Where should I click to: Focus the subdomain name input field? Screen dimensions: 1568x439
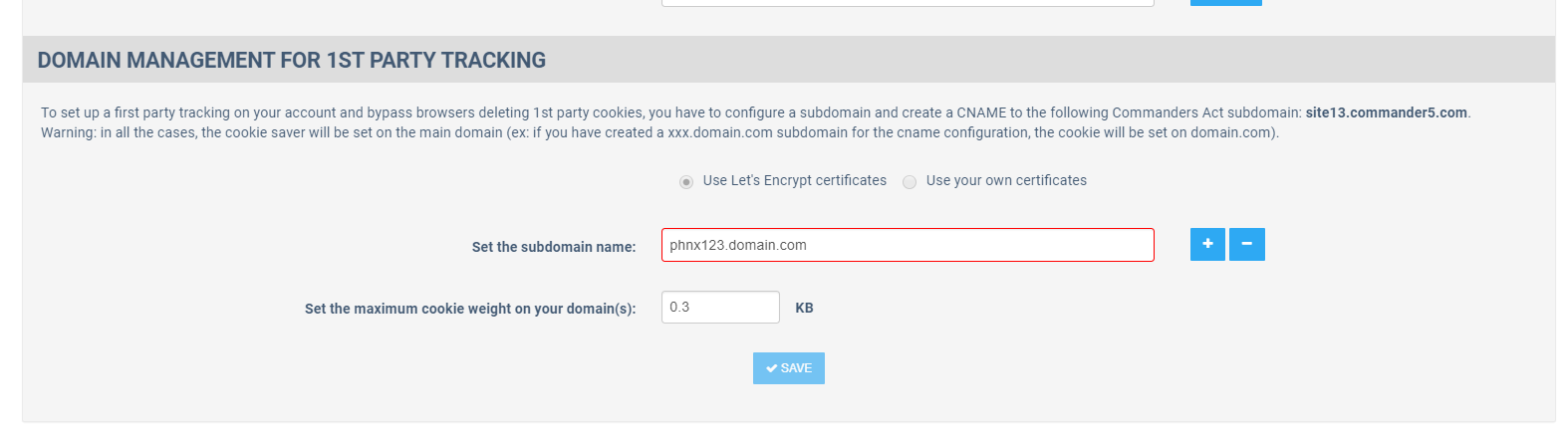[x=907, y=245]
